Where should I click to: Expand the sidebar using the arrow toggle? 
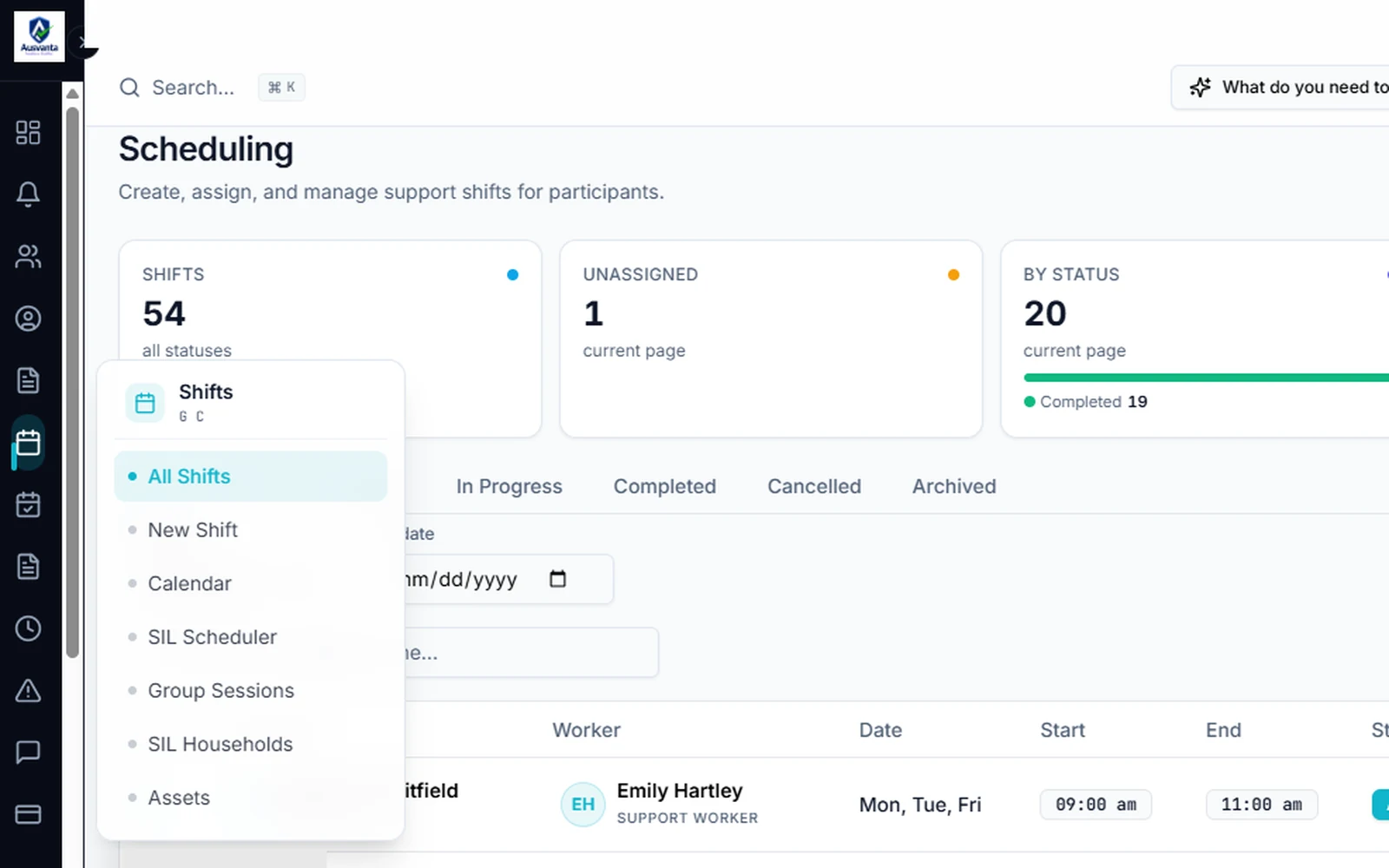(x=82, y=42)
